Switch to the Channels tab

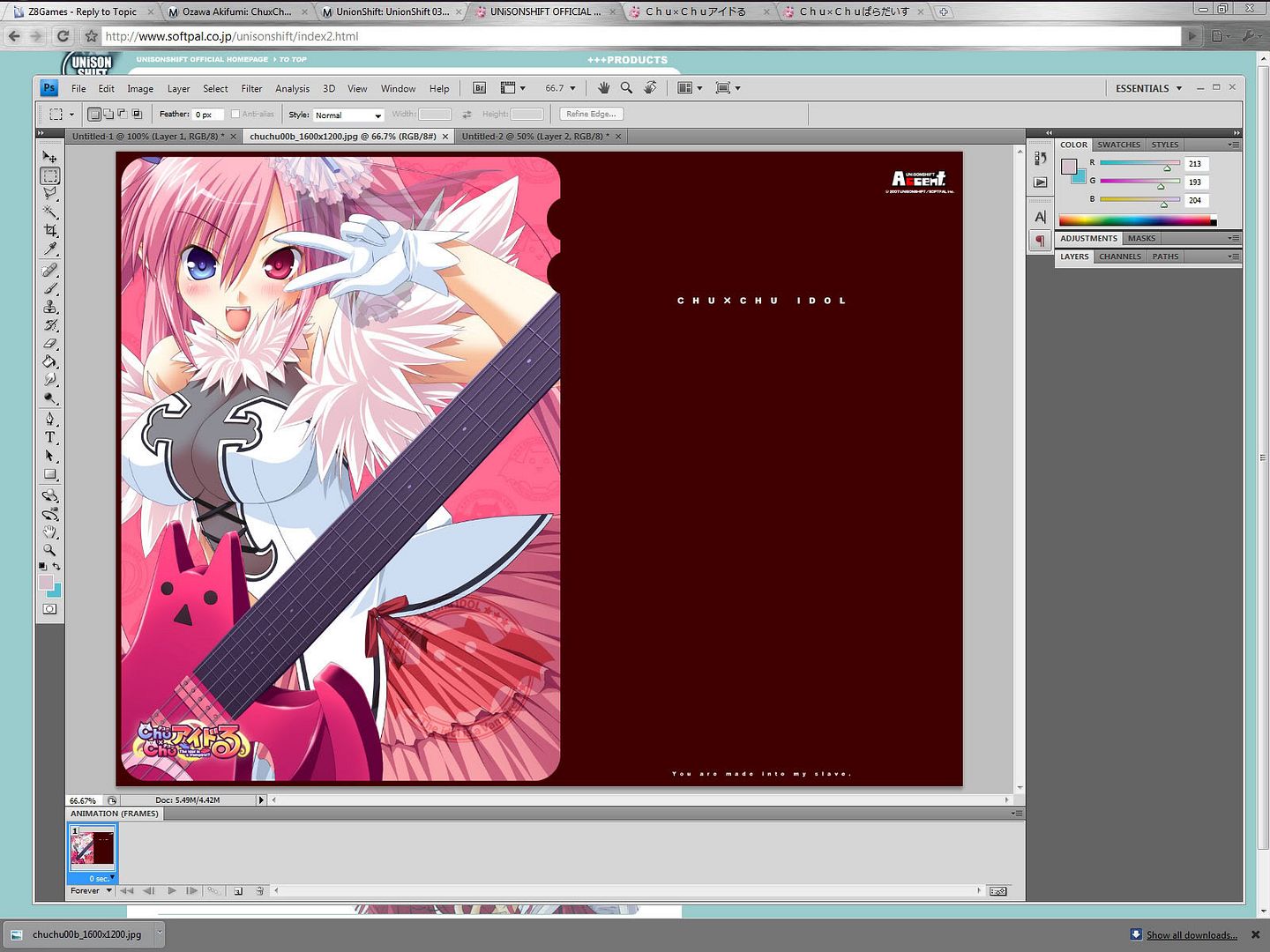[1119, 257]
